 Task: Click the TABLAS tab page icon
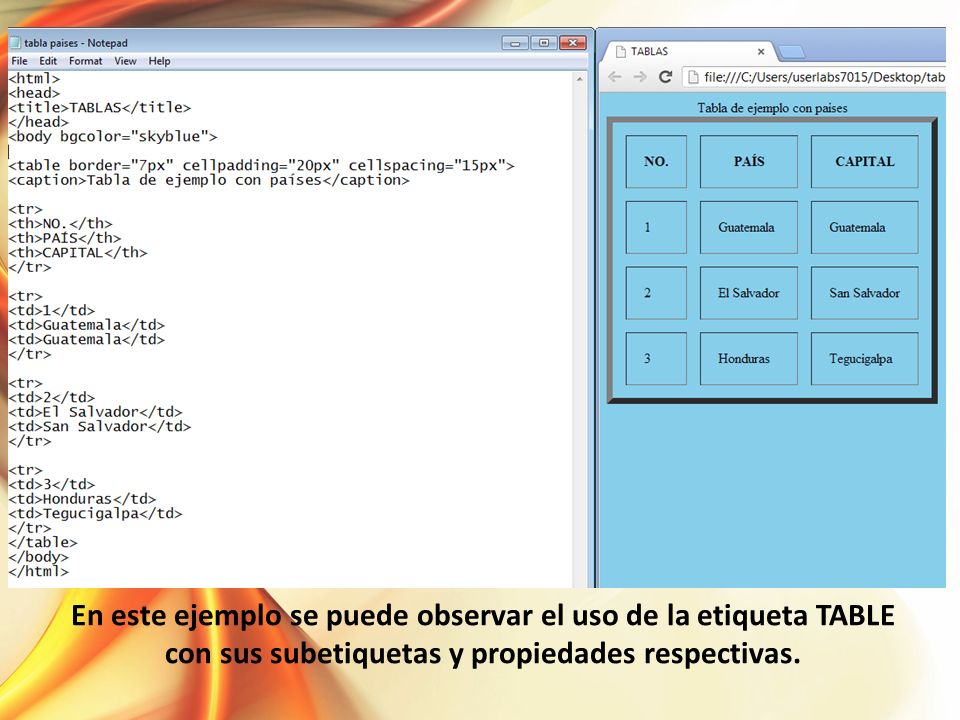point(620,51)
